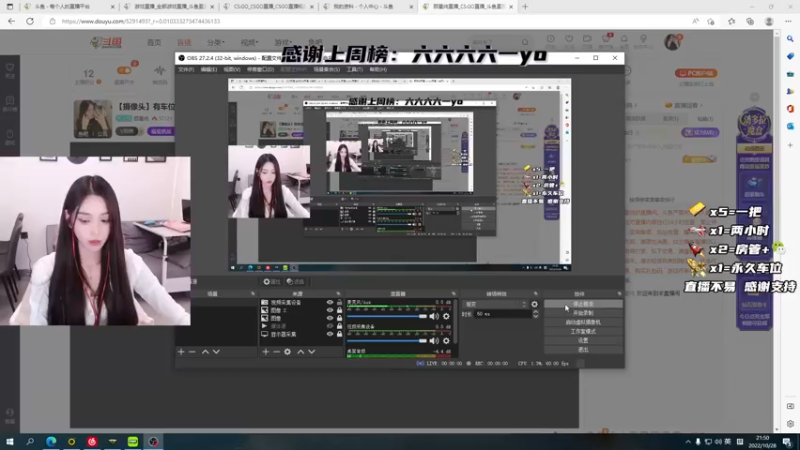
Task: Pop out the 来源 (sources) dock
Action: tap(338, 294)
